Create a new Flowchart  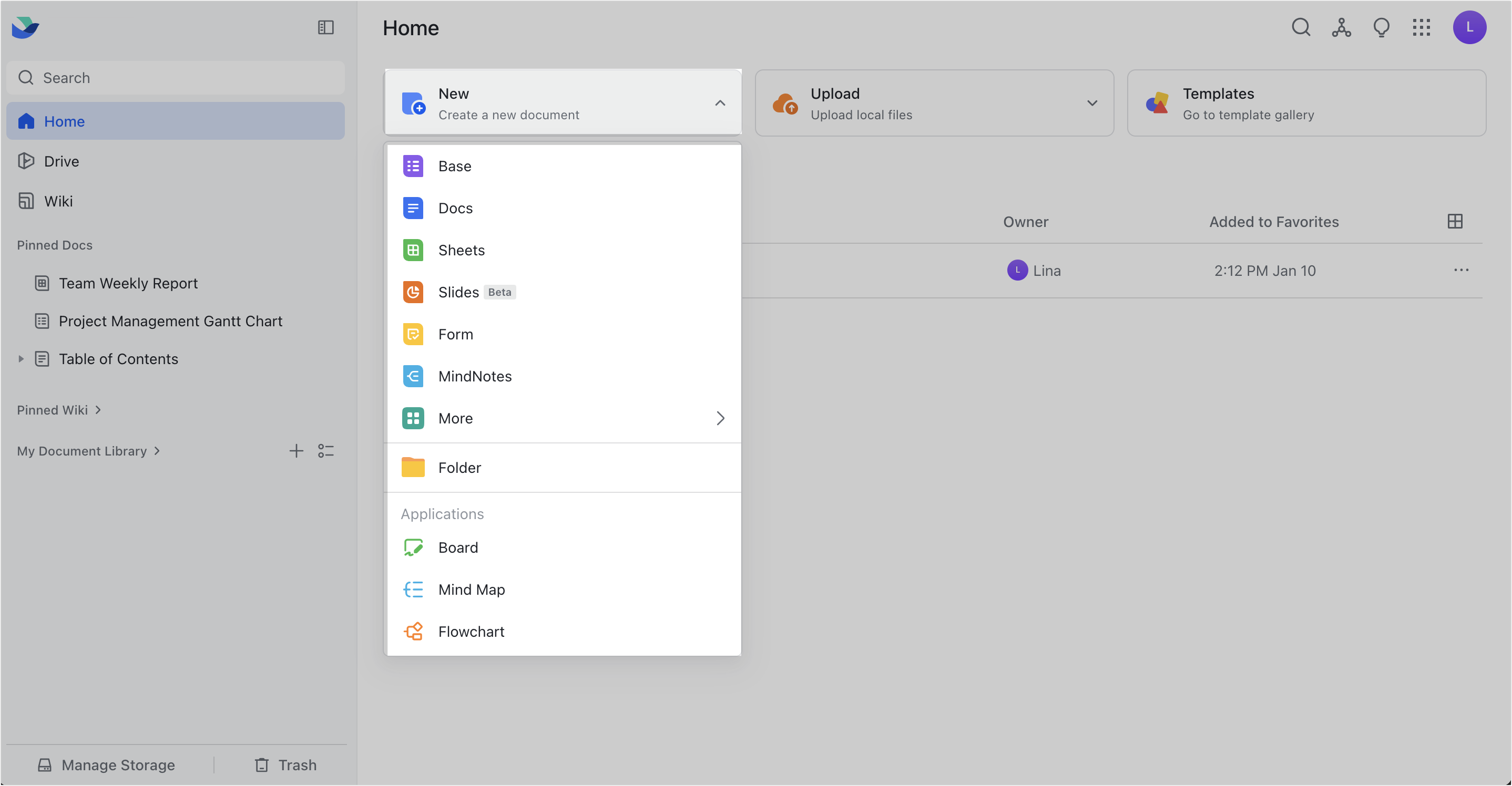pos(471,631)
